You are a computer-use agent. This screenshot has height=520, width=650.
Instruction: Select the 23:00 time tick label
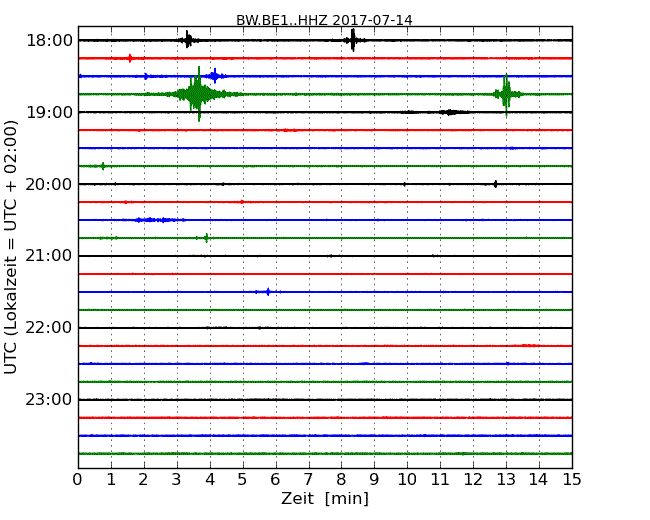(49, 400)
